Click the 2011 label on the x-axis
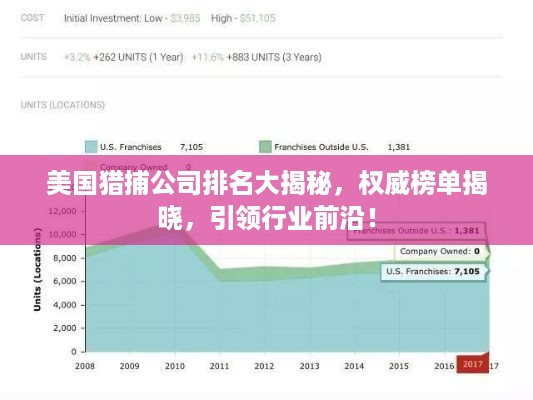Viewport: 533px width, 400px height. 219,366
